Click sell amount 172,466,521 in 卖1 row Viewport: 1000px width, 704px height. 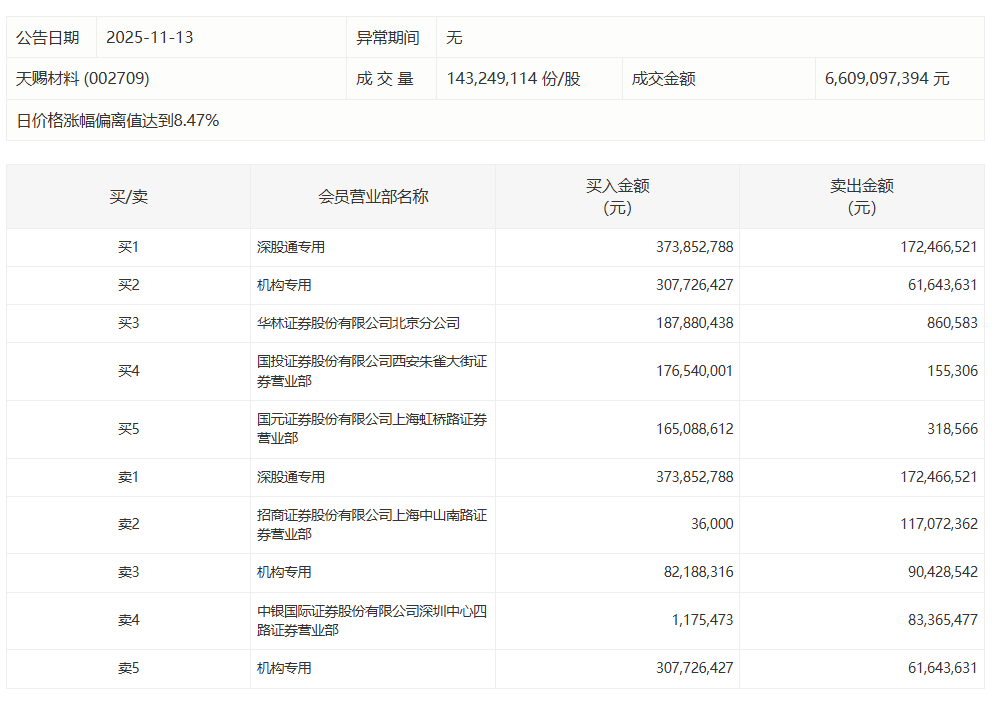coord(939,476)
